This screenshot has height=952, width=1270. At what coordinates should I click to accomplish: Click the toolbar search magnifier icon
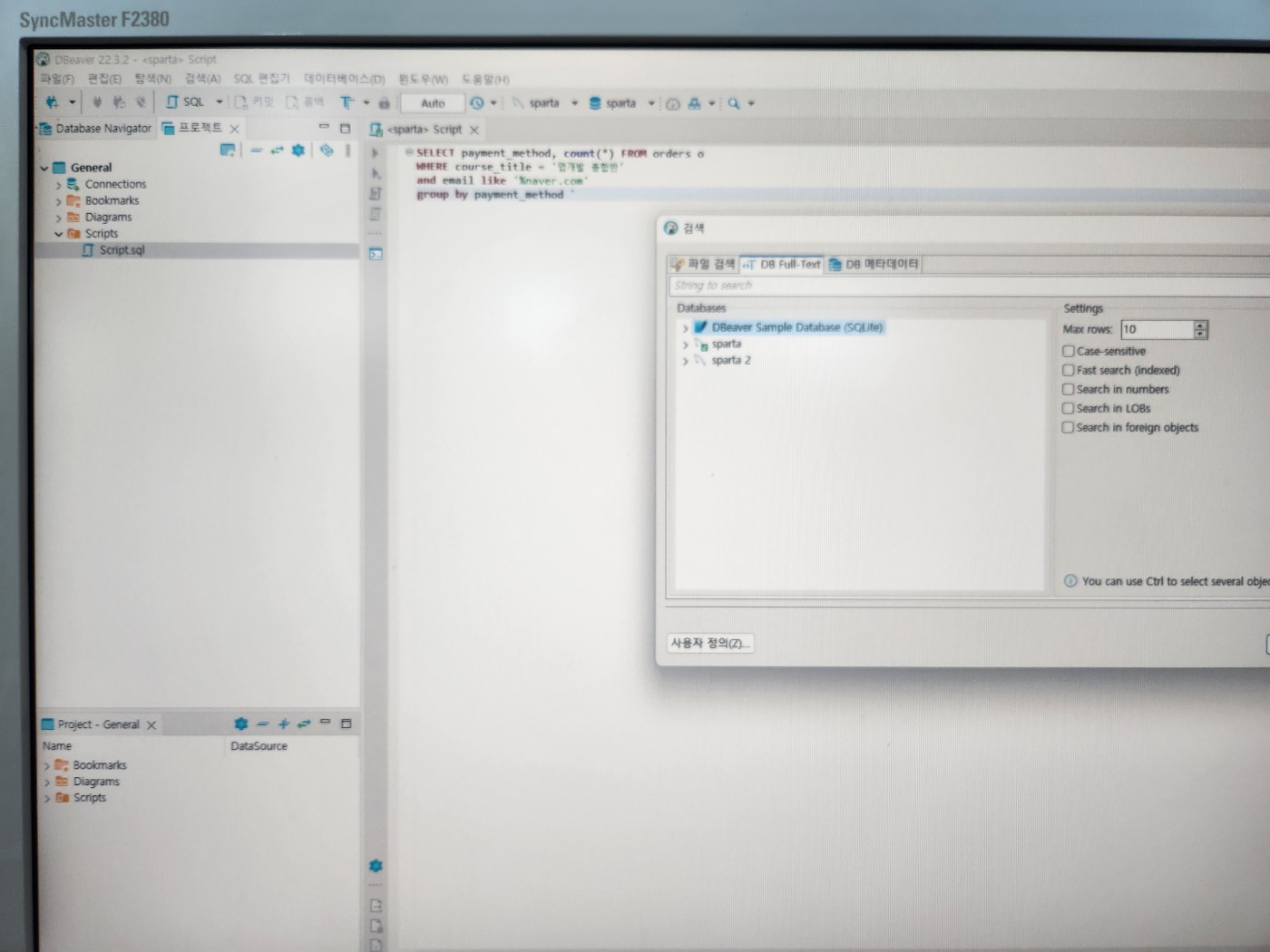733,103
